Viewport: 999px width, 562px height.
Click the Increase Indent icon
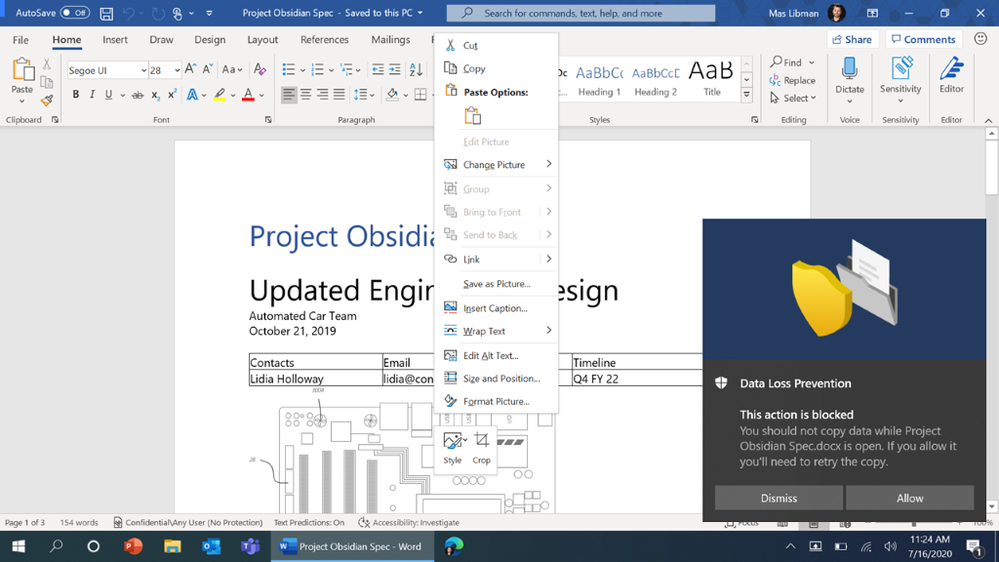395,69
